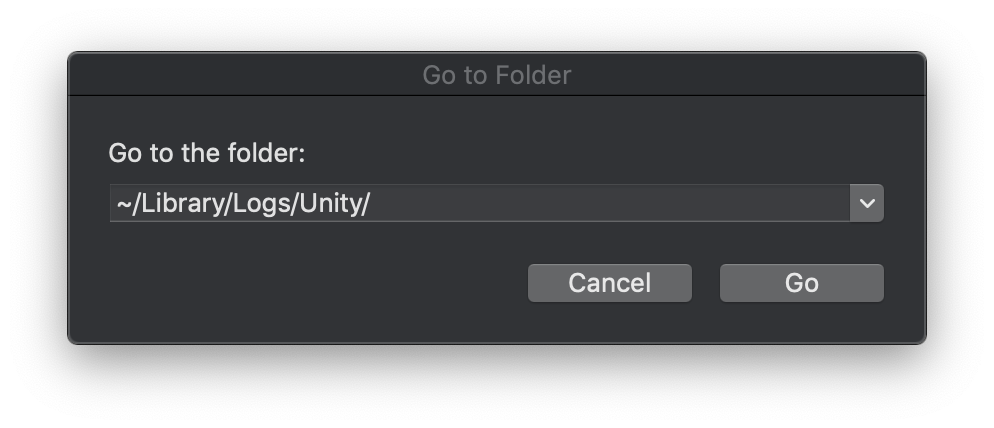
Task: Focus the folder path input field
Action: 478,203
